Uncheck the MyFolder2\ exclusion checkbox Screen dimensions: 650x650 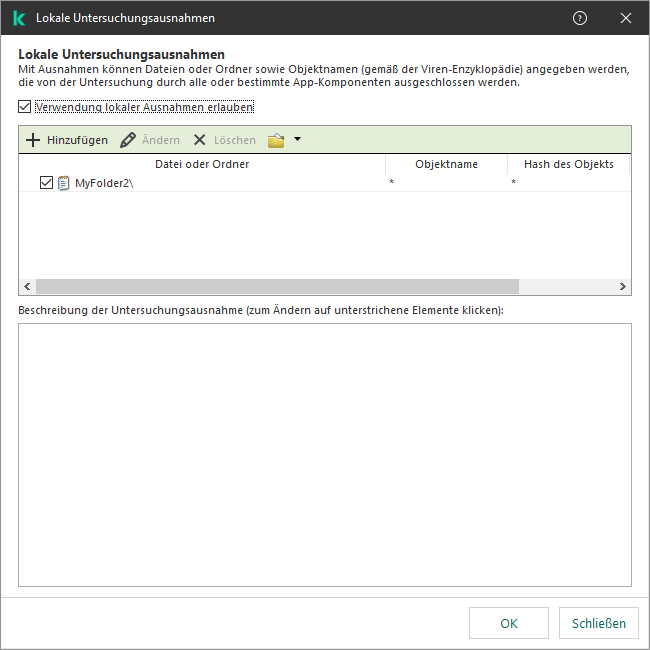pos(46,183)
